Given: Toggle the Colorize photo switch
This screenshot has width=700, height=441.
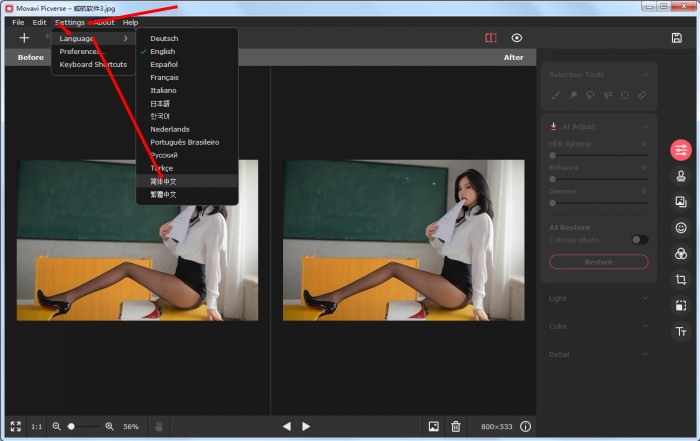Looking at the screenshot, I should coord(639,240).
